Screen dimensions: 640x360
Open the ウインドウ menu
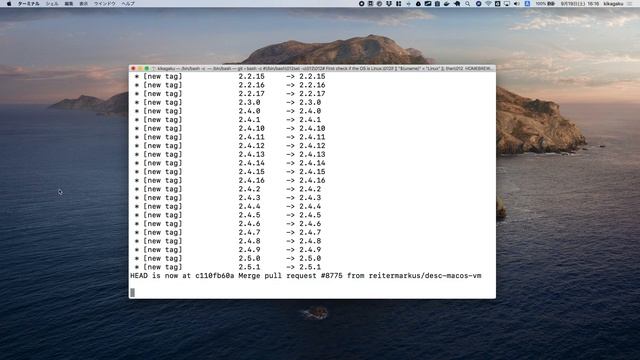pyautogui.click(x=104, y=4)
